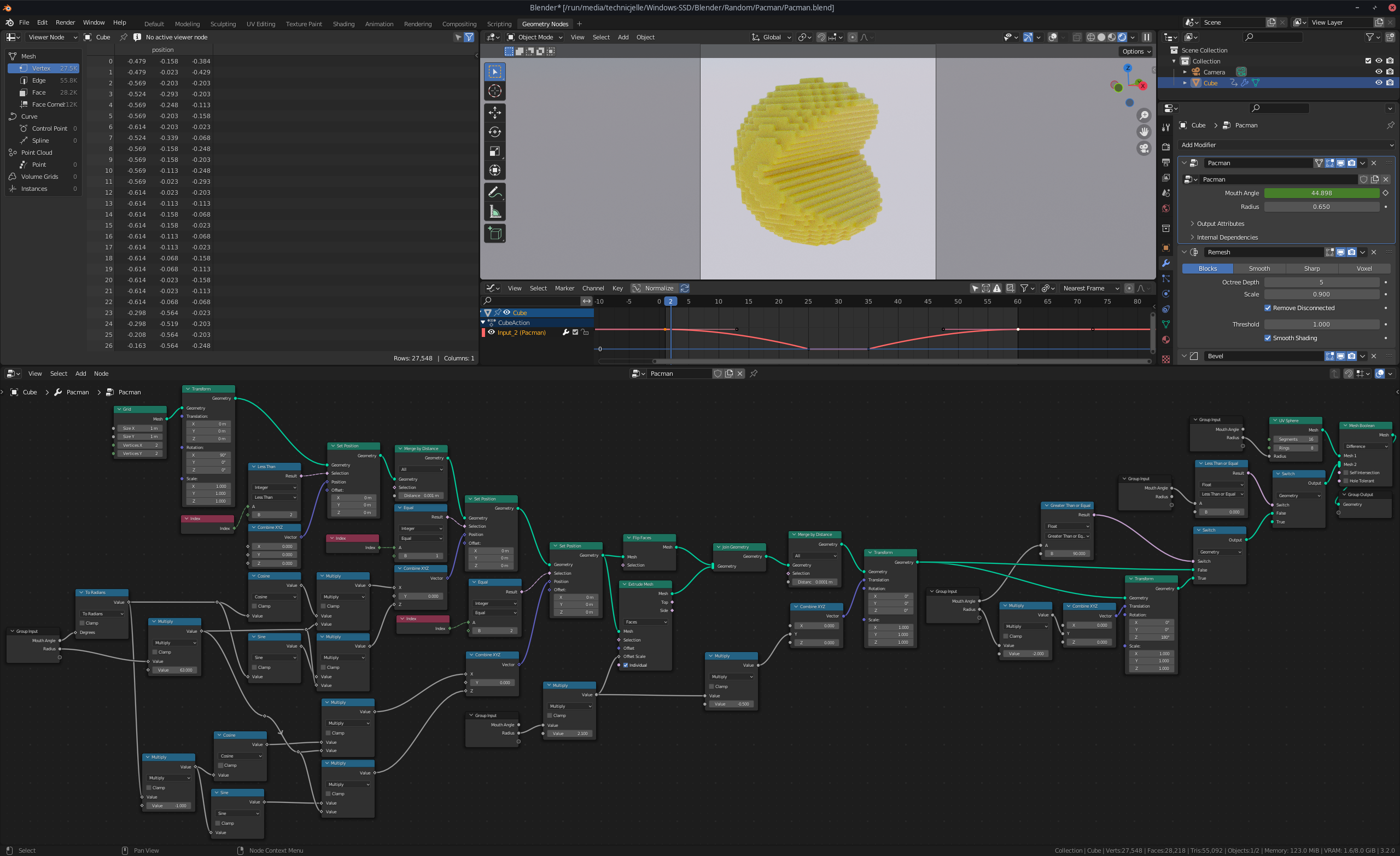
Task: Select the Select Box tool in viewport toolbar
Action: point(494,72)
